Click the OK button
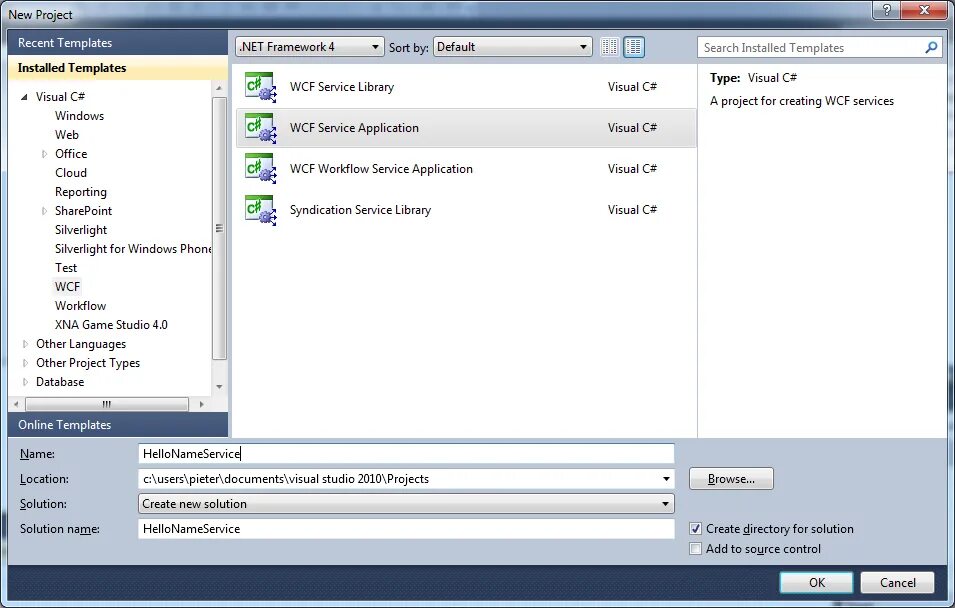The height and width of the screenshot is (608, 955). pyautogui.click(x=816, y=582)
